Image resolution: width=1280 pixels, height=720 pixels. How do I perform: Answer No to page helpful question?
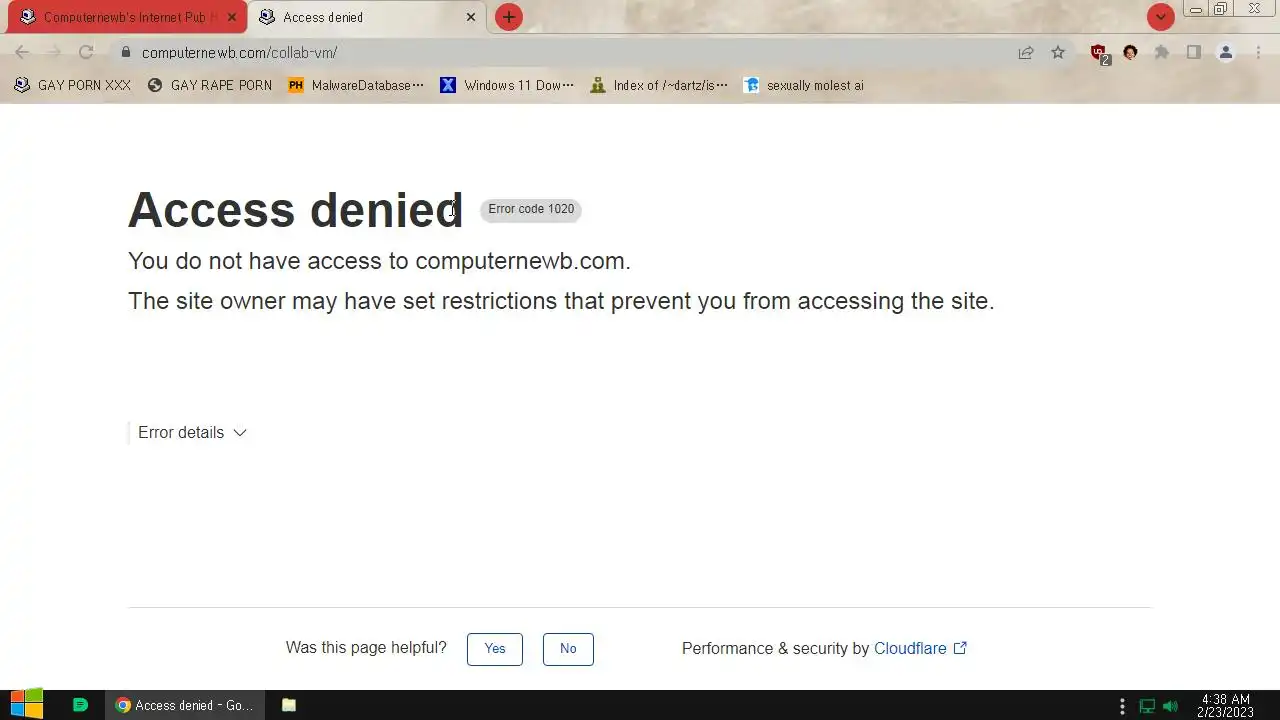pos(568,649)
